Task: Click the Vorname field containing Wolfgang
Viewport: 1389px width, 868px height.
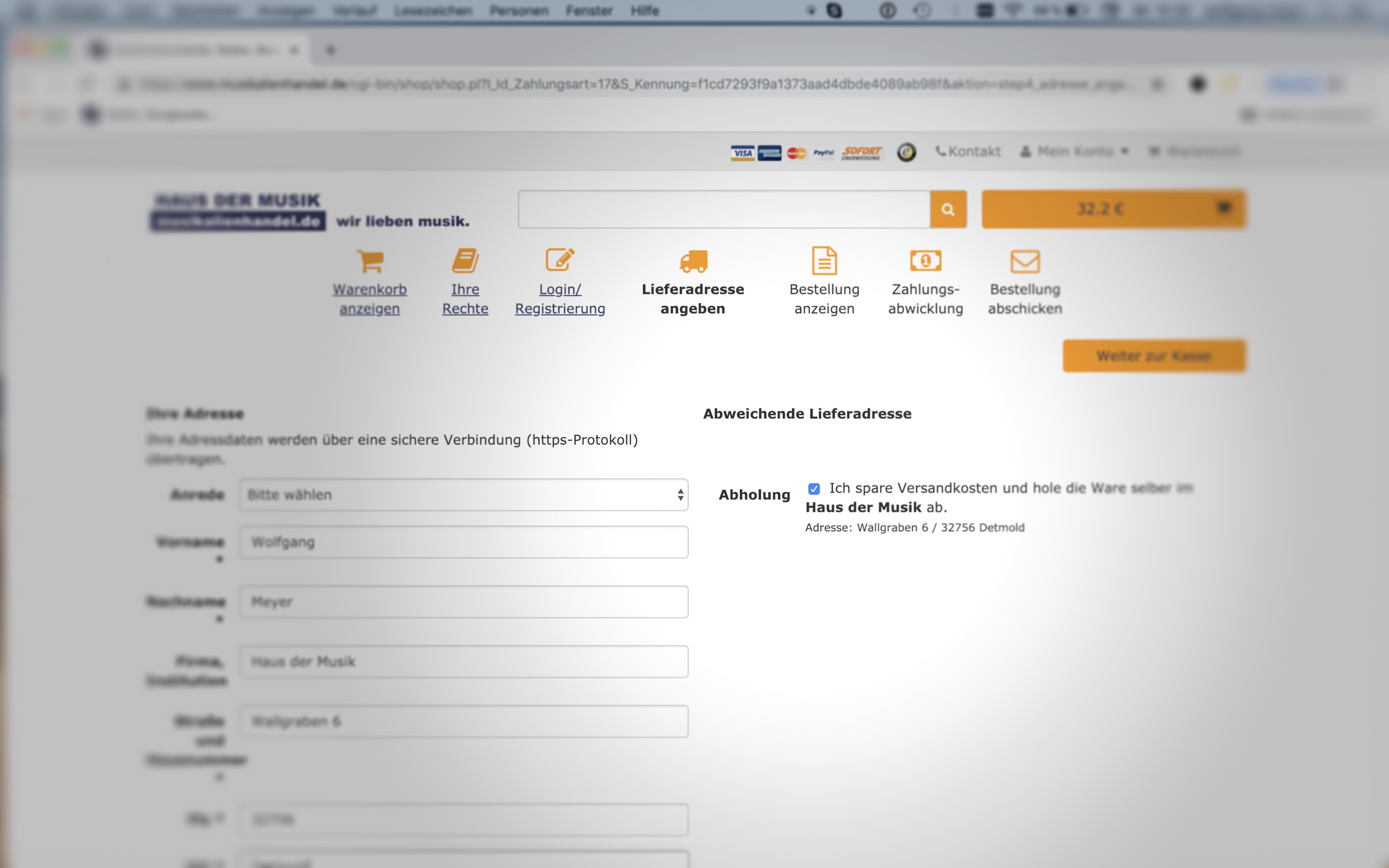Action: coord(464,542)
